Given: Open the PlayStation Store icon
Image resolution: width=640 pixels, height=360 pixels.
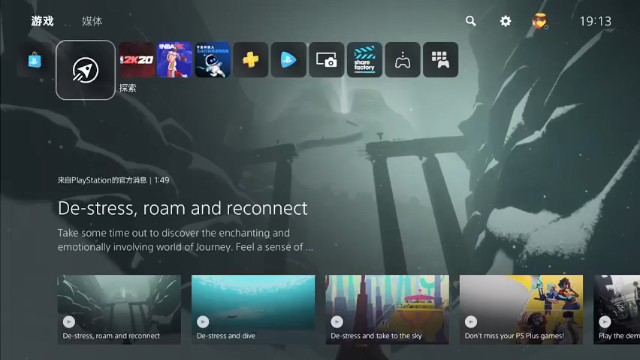Looking at the screenshot, I should [35, 60].
